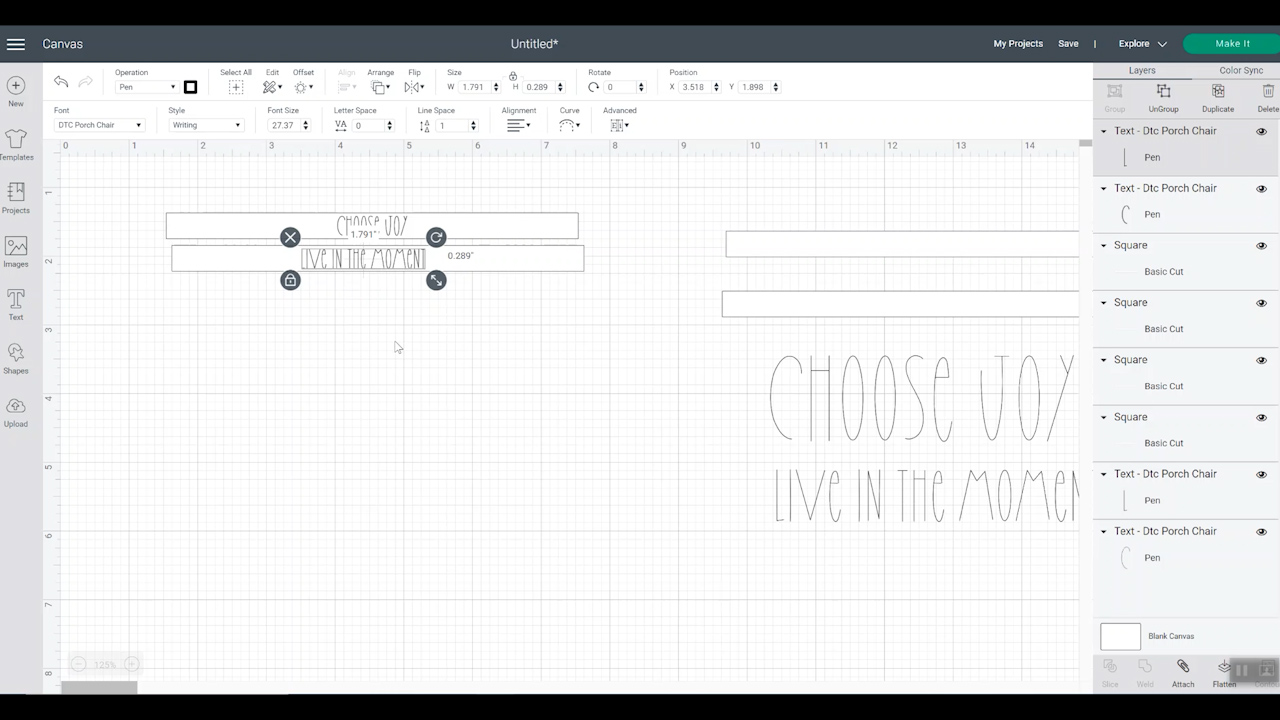
Task: Click the Rotate icon in toolbar
Action: [x=594, y=87]
